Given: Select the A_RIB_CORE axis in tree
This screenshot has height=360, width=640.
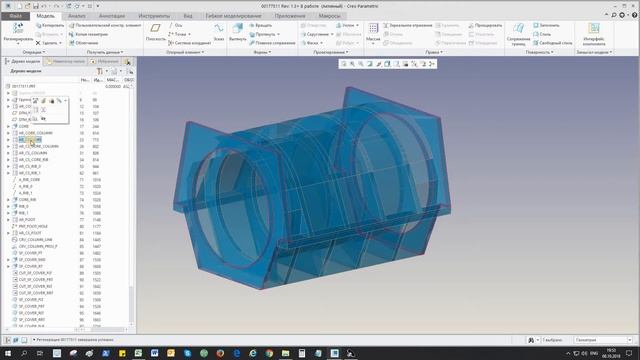Looking at the screenshot, I should pyautogui.click(x=29, y=180).
